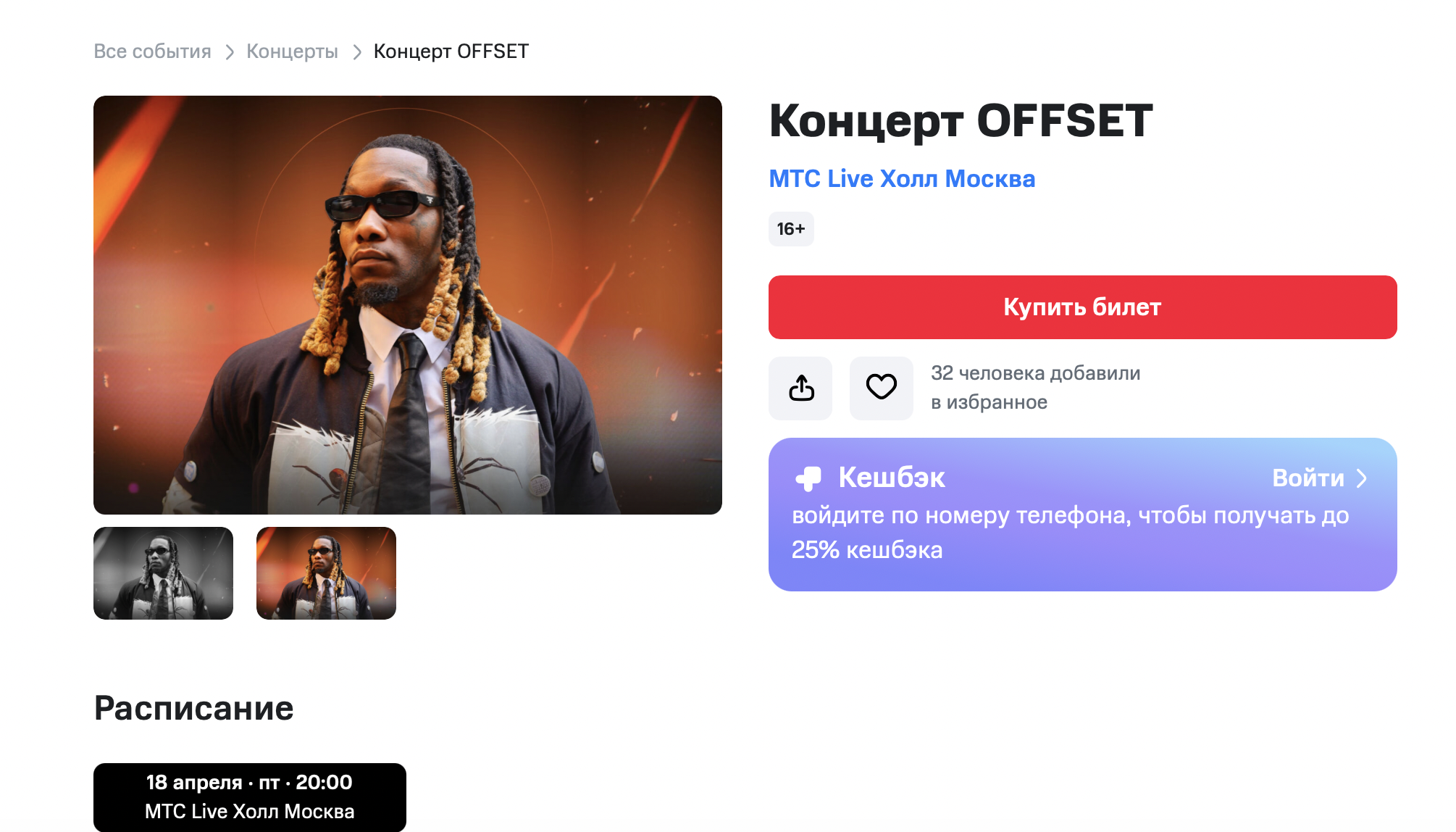The image size is (1456, 832).
Task: Go to the Концерты breadcrumb
Action: [x=292, y=51]
